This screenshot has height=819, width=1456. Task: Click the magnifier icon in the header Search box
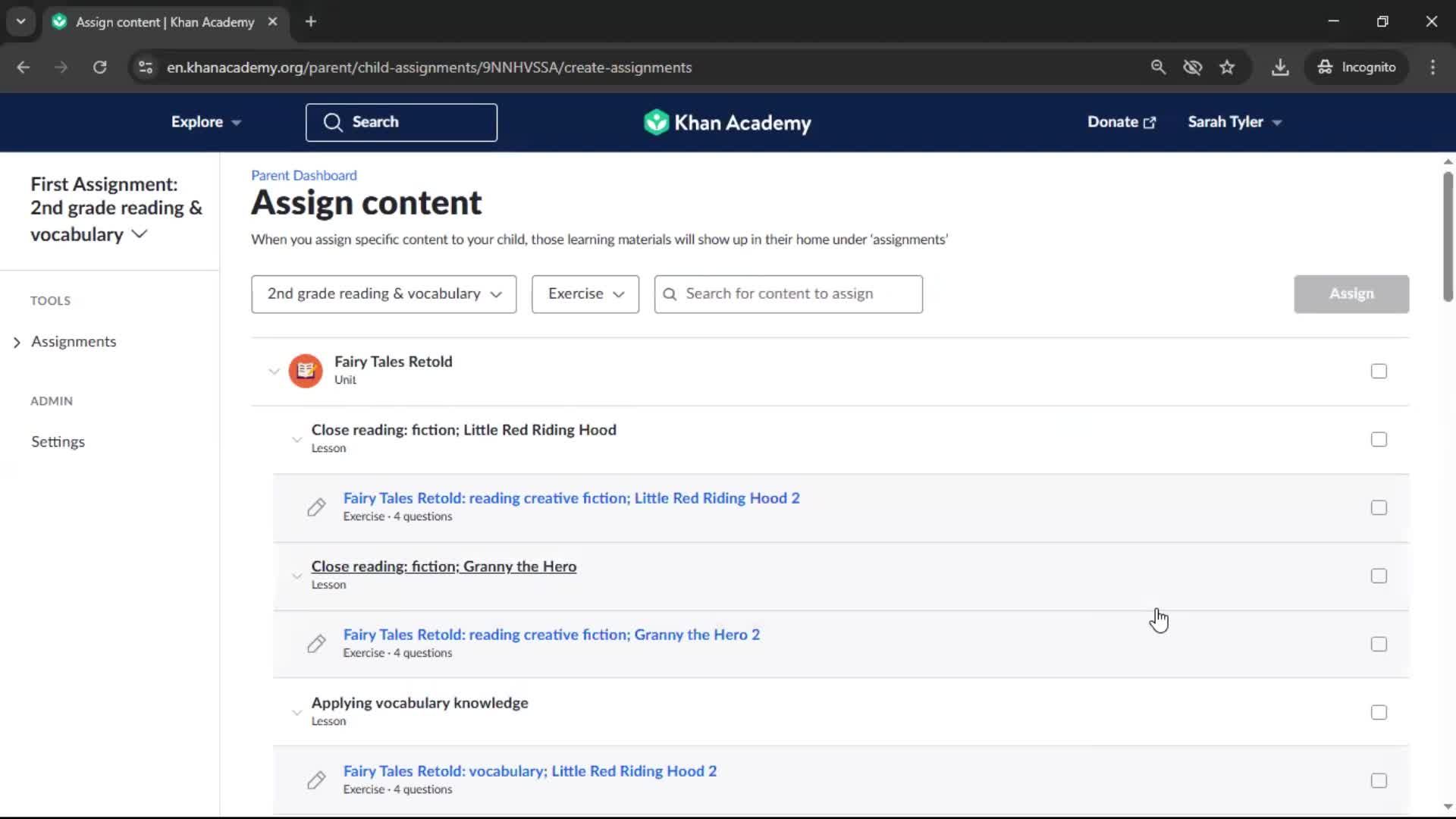coord(333,122)
